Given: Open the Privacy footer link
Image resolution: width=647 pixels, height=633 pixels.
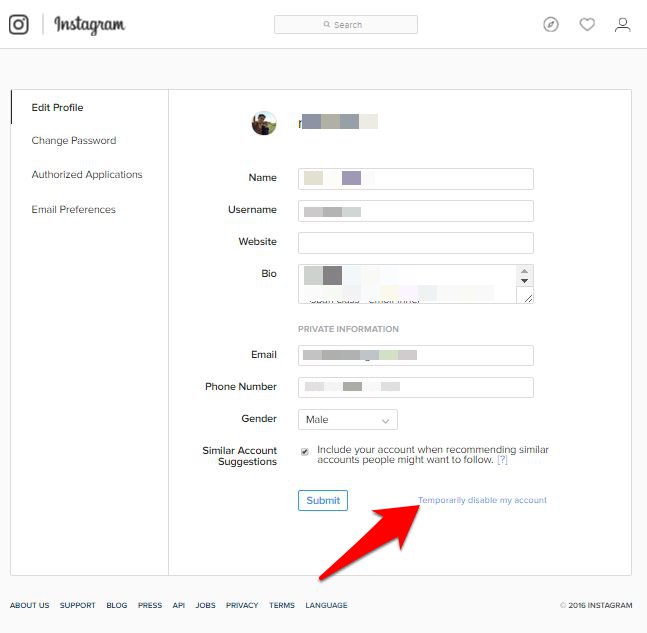Looking at the screenshot, I should click(242, 605).
